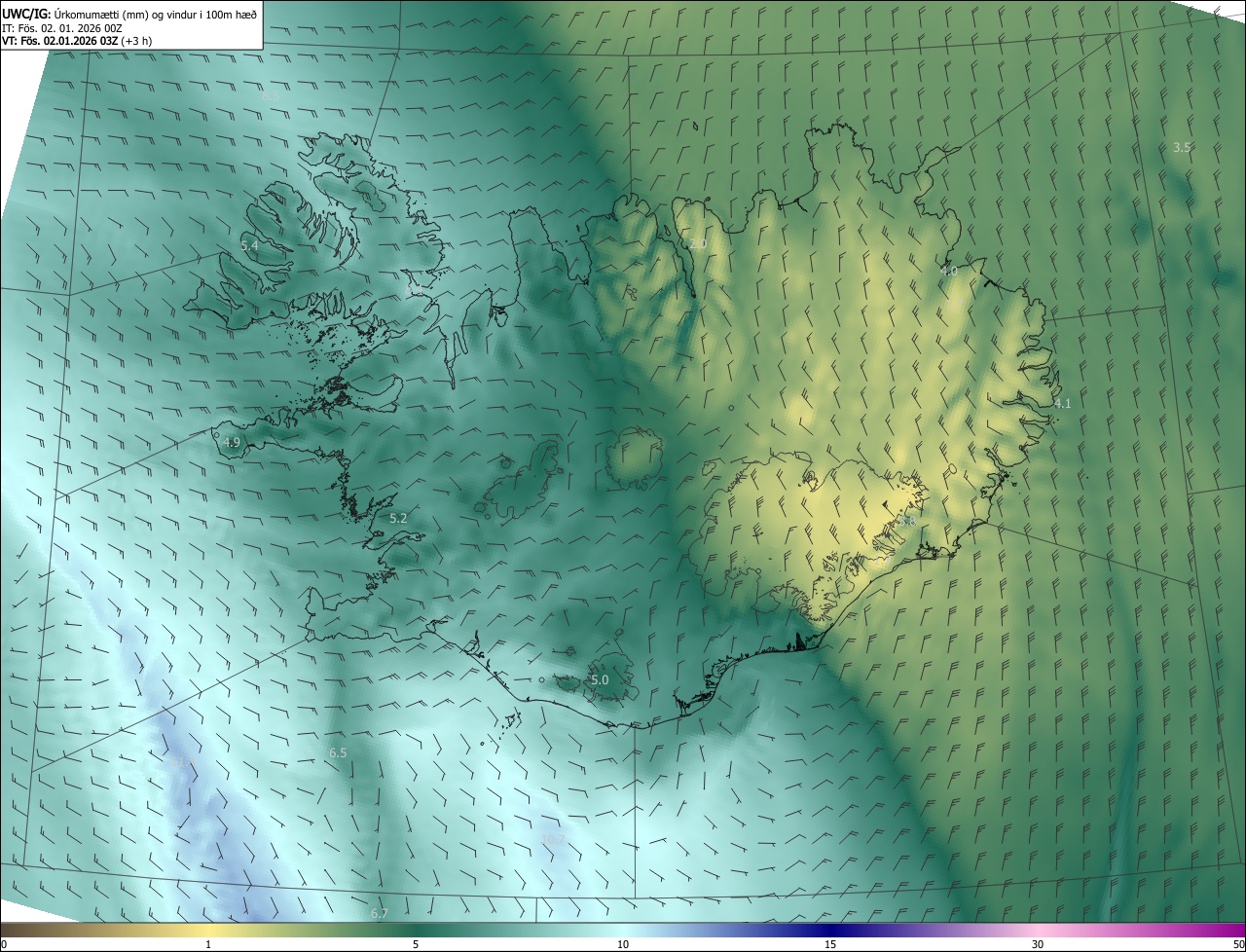This screenshot has height=952, width=1246.
Task: Click the 4.9 value label
Action: [x=232, y=442]
